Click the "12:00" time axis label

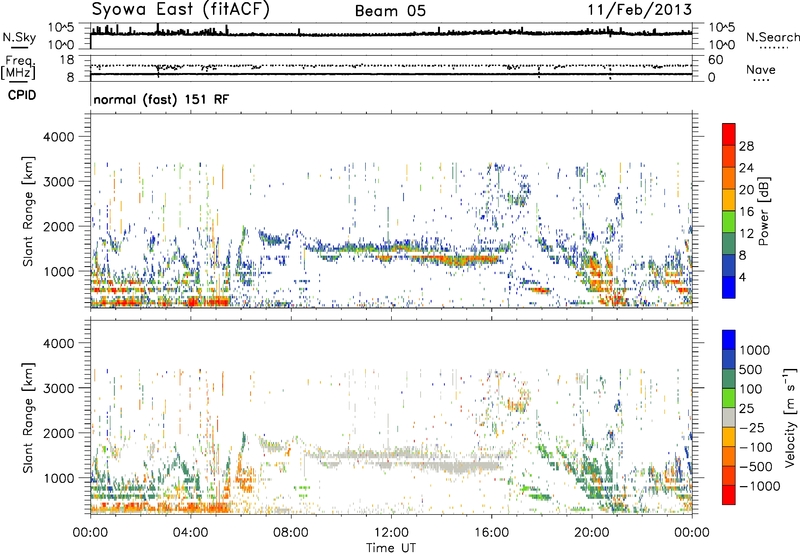391,533
